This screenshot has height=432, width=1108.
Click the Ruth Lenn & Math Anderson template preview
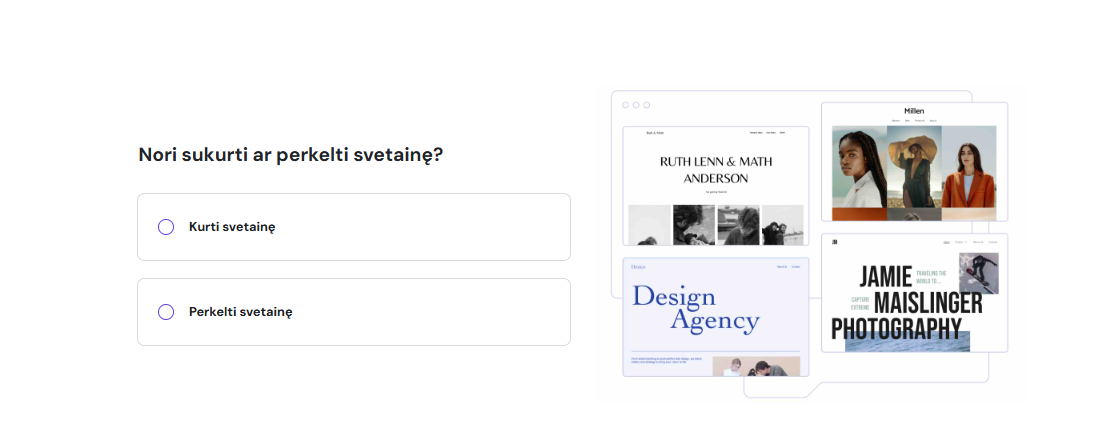pyautogui.click(x=715, y=170)
